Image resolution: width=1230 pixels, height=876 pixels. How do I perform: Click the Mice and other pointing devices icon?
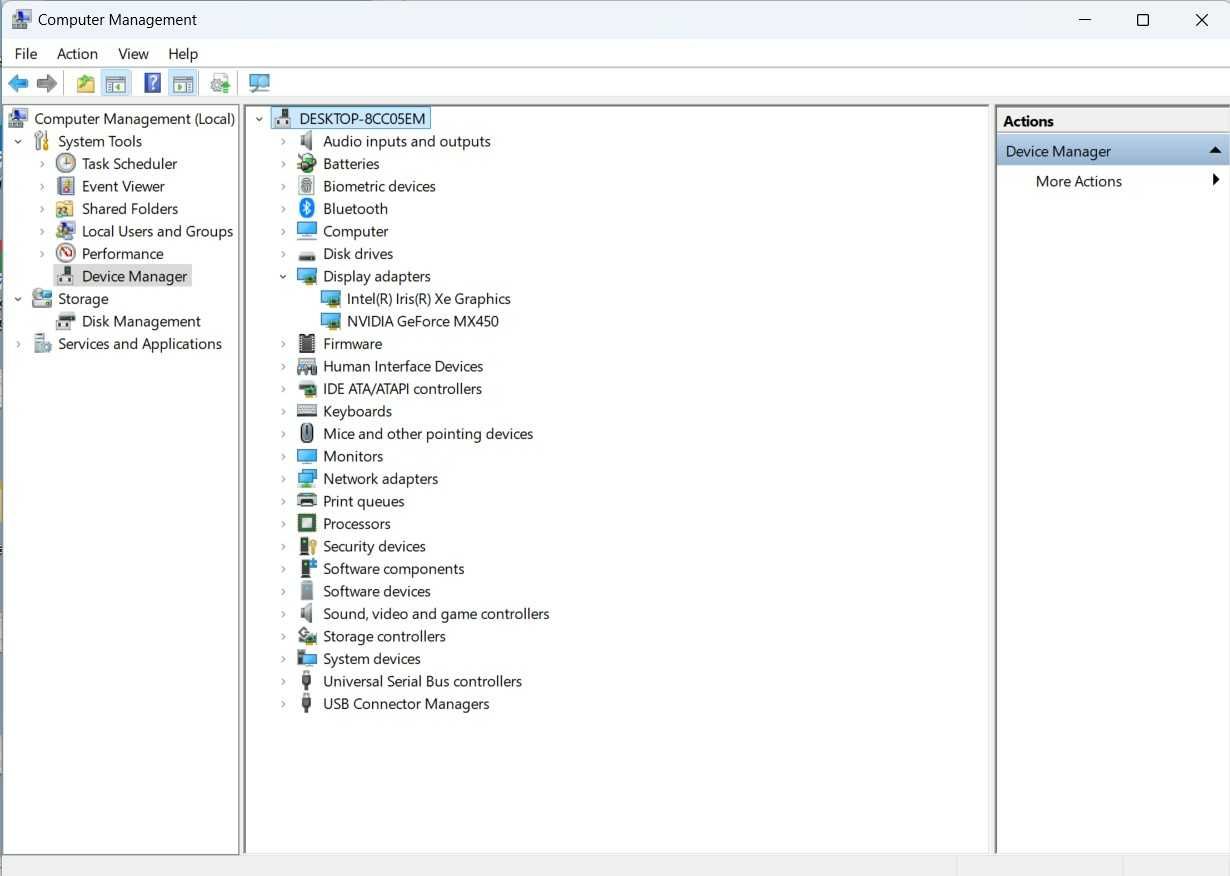307,433
